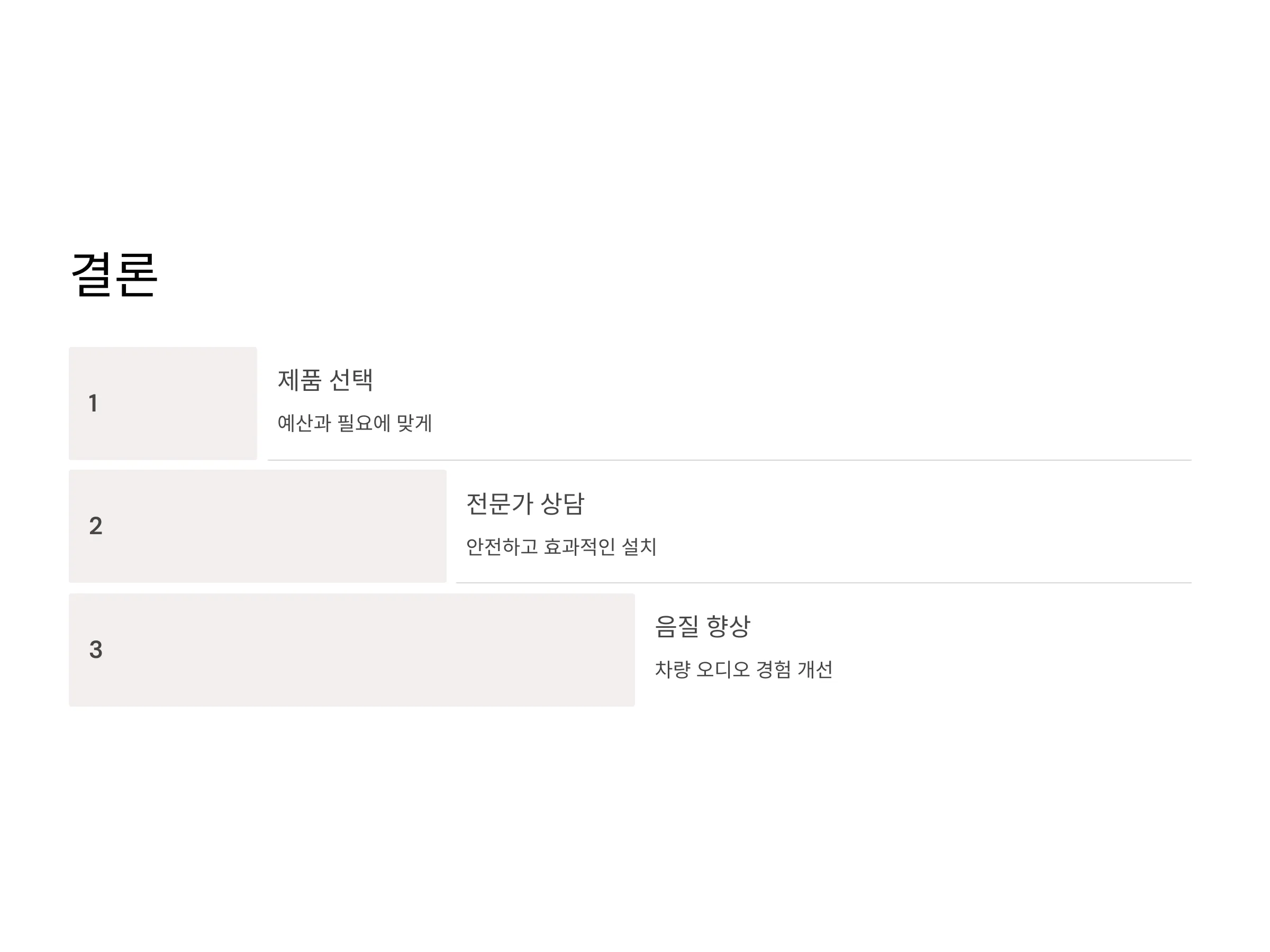Click the heading 음질 향상
Screen dimensions: 1270x952
[x=702, y=626]
